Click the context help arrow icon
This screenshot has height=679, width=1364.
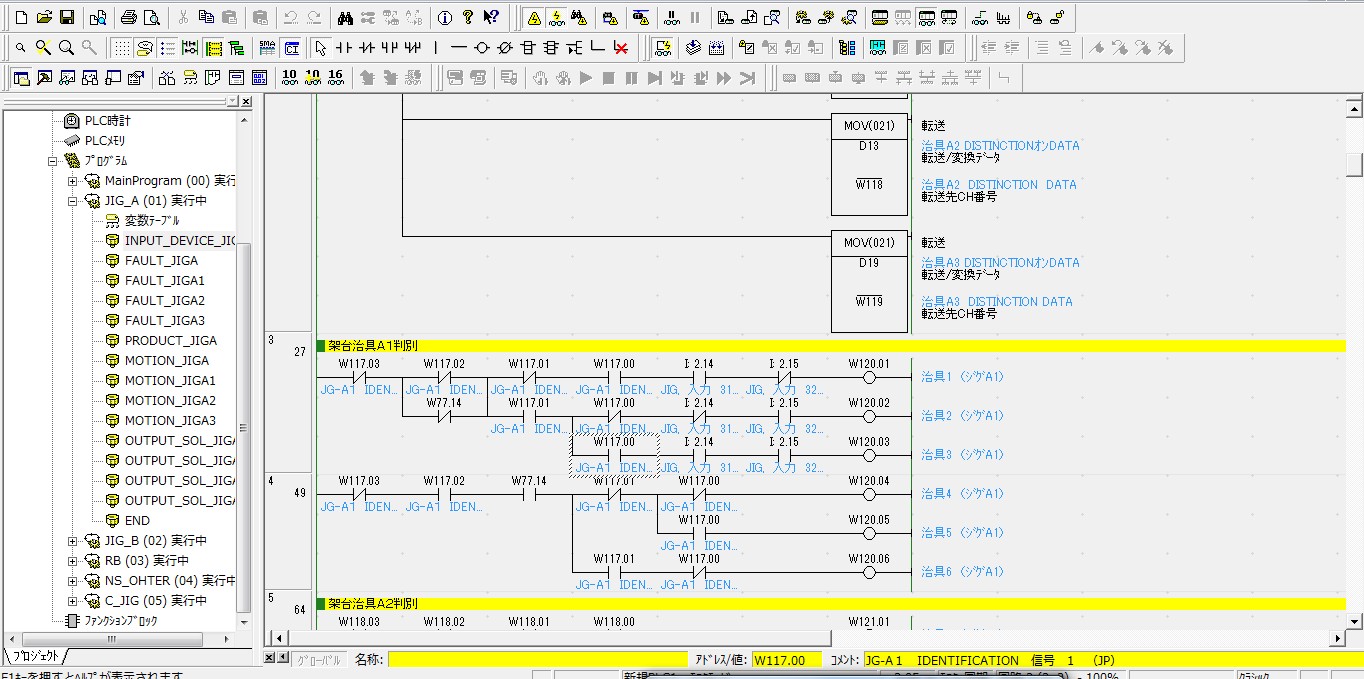(490, 17)
